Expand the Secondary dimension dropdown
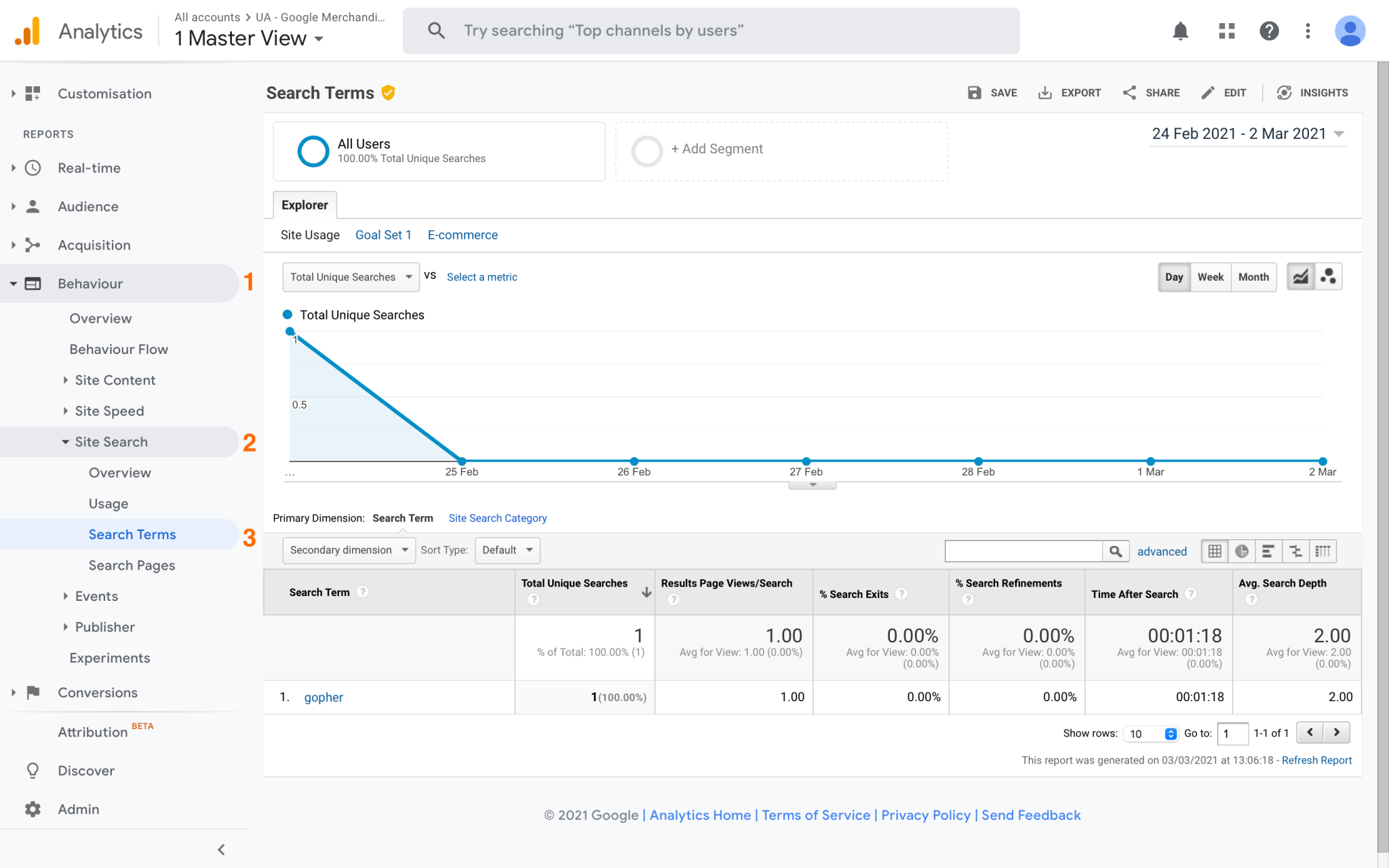Screen dimensions: 1389x868 click(347, 549)
